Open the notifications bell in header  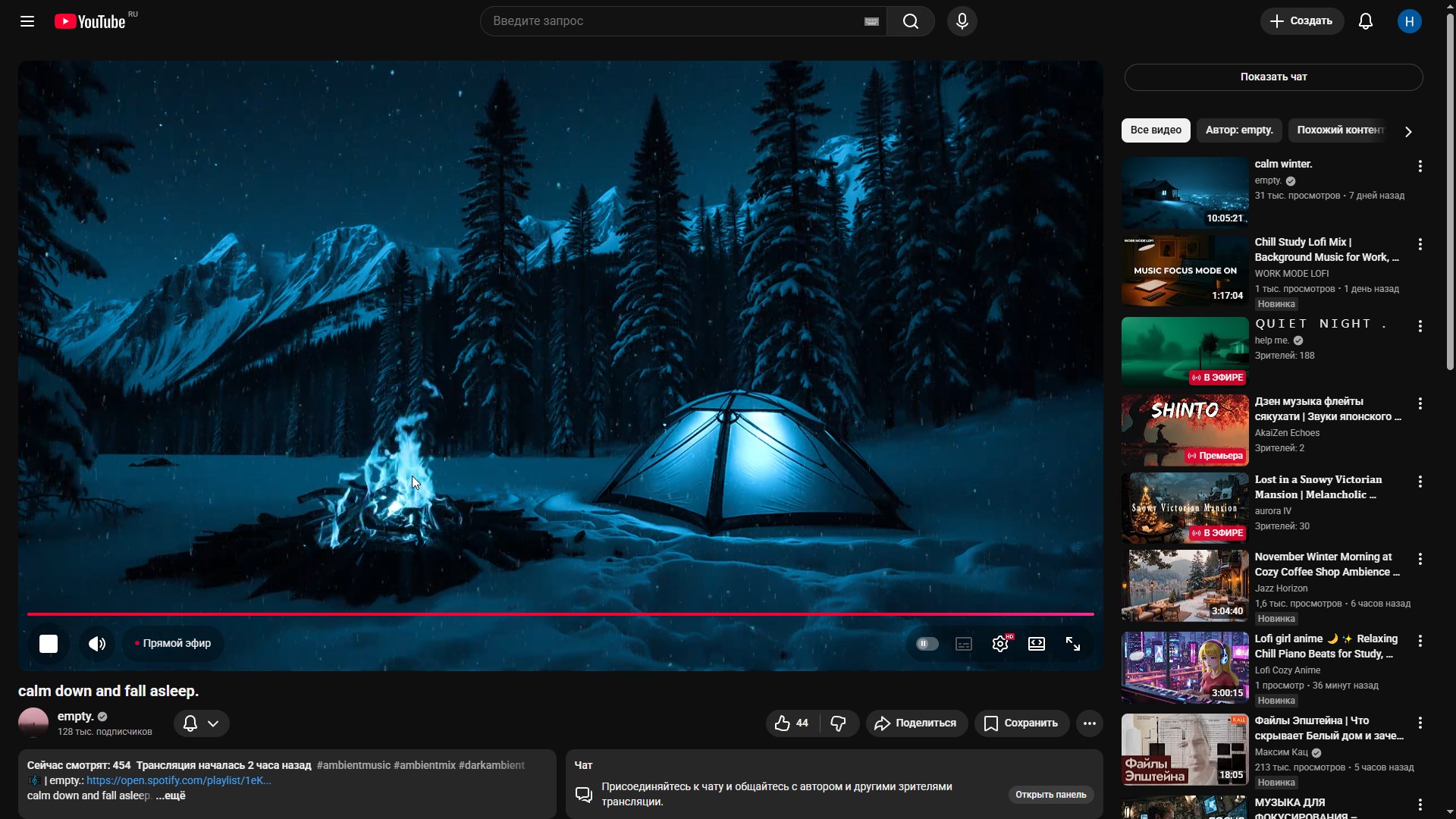1365,21
